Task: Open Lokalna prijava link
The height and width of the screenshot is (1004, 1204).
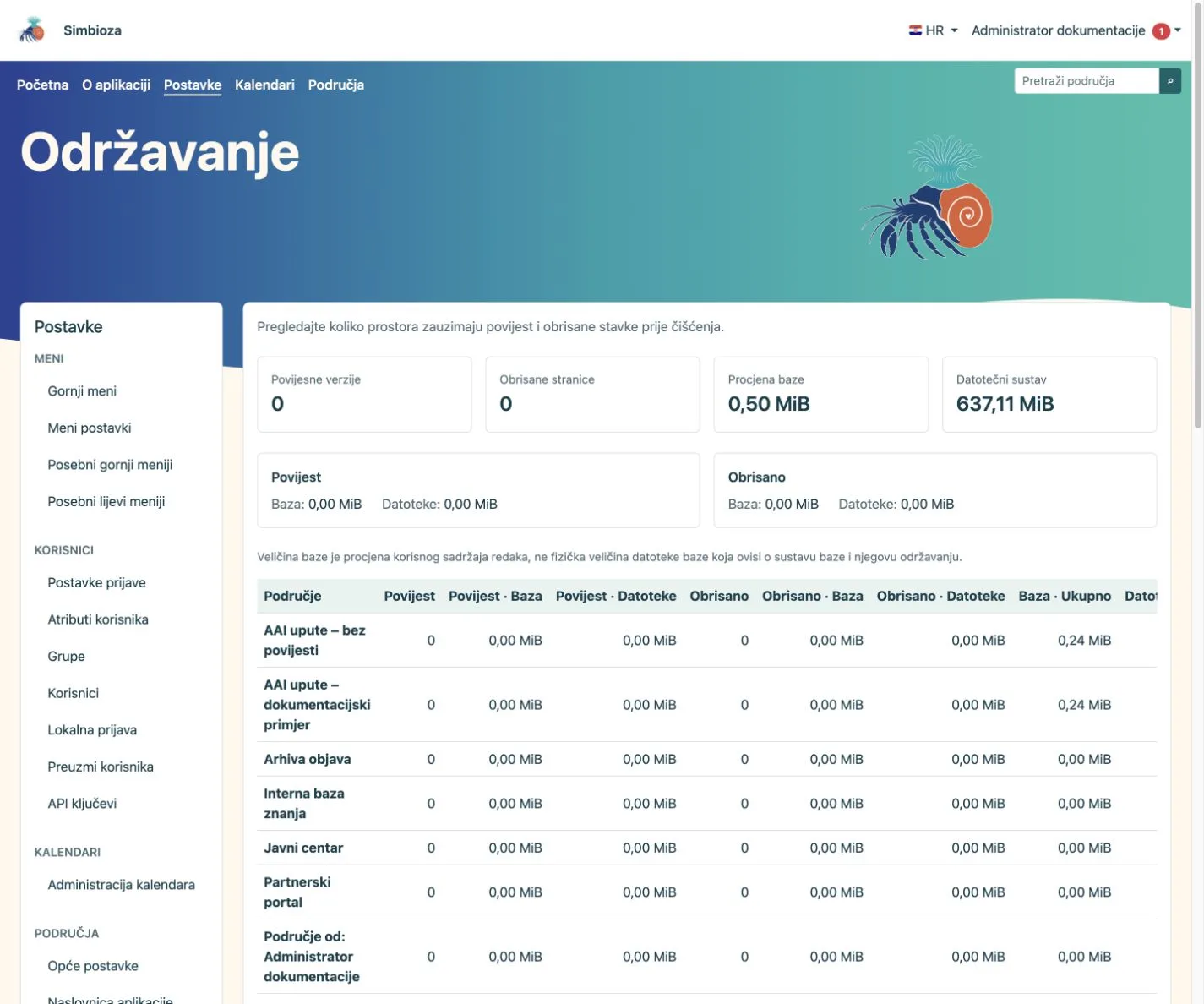Action: pyautogui.click(x=92, y=729)
